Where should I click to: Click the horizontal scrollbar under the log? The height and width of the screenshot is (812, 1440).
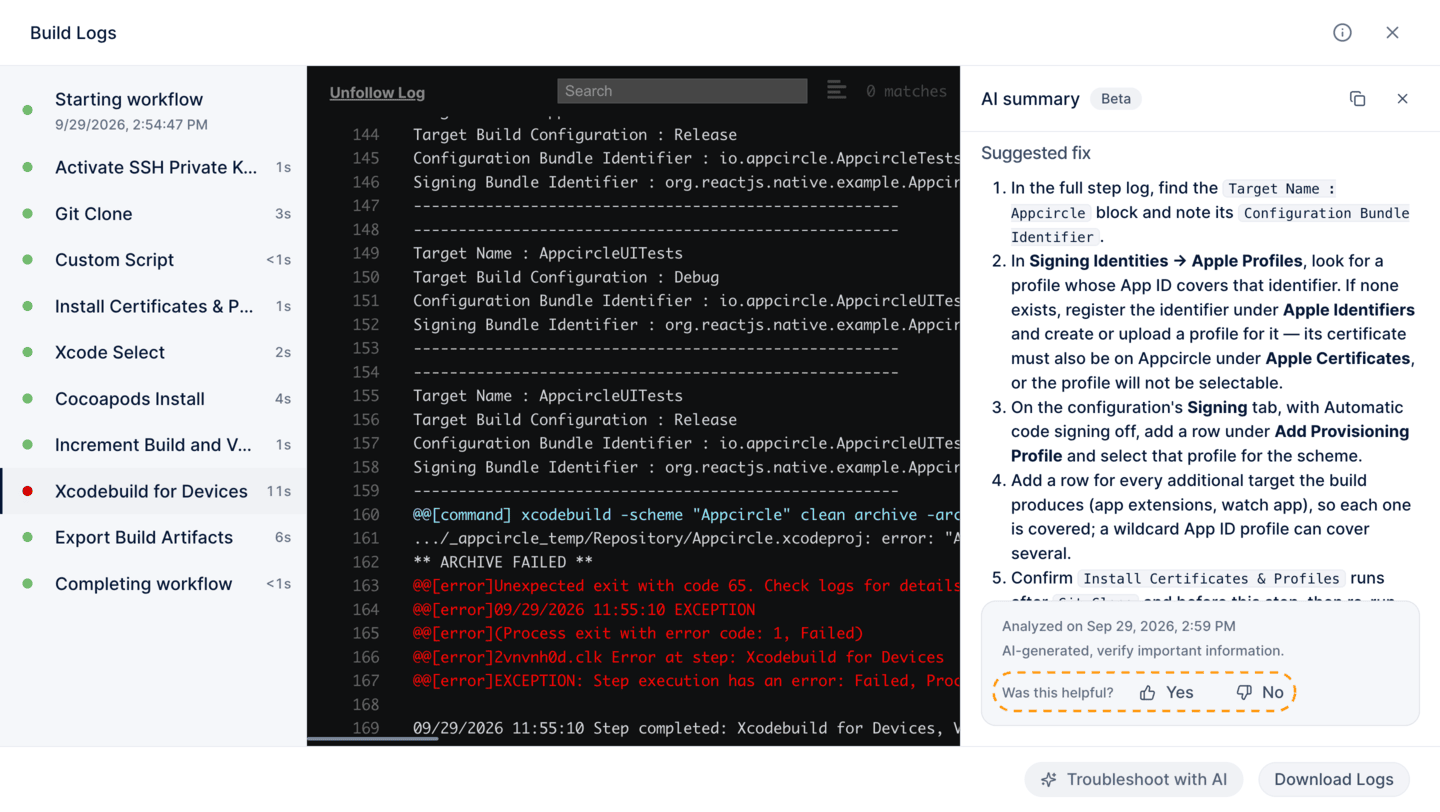click(372, 740)
